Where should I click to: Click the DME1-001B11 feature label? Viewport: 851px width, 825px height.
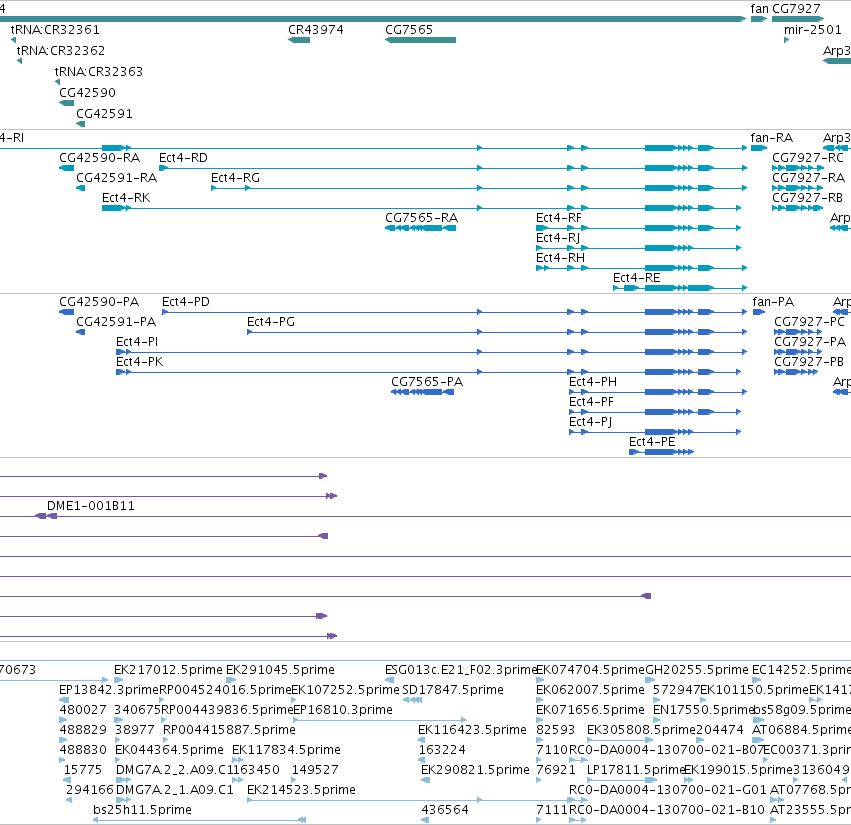coord(91,506)
